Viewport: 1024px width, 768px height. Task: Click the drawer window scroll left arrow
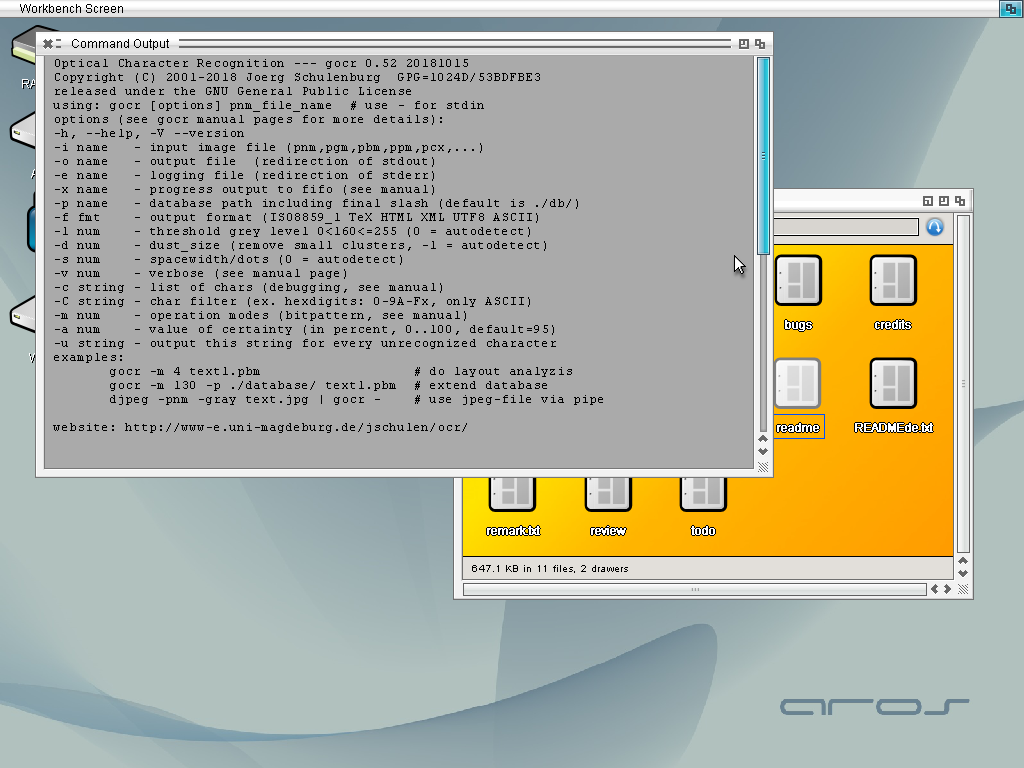935,589
